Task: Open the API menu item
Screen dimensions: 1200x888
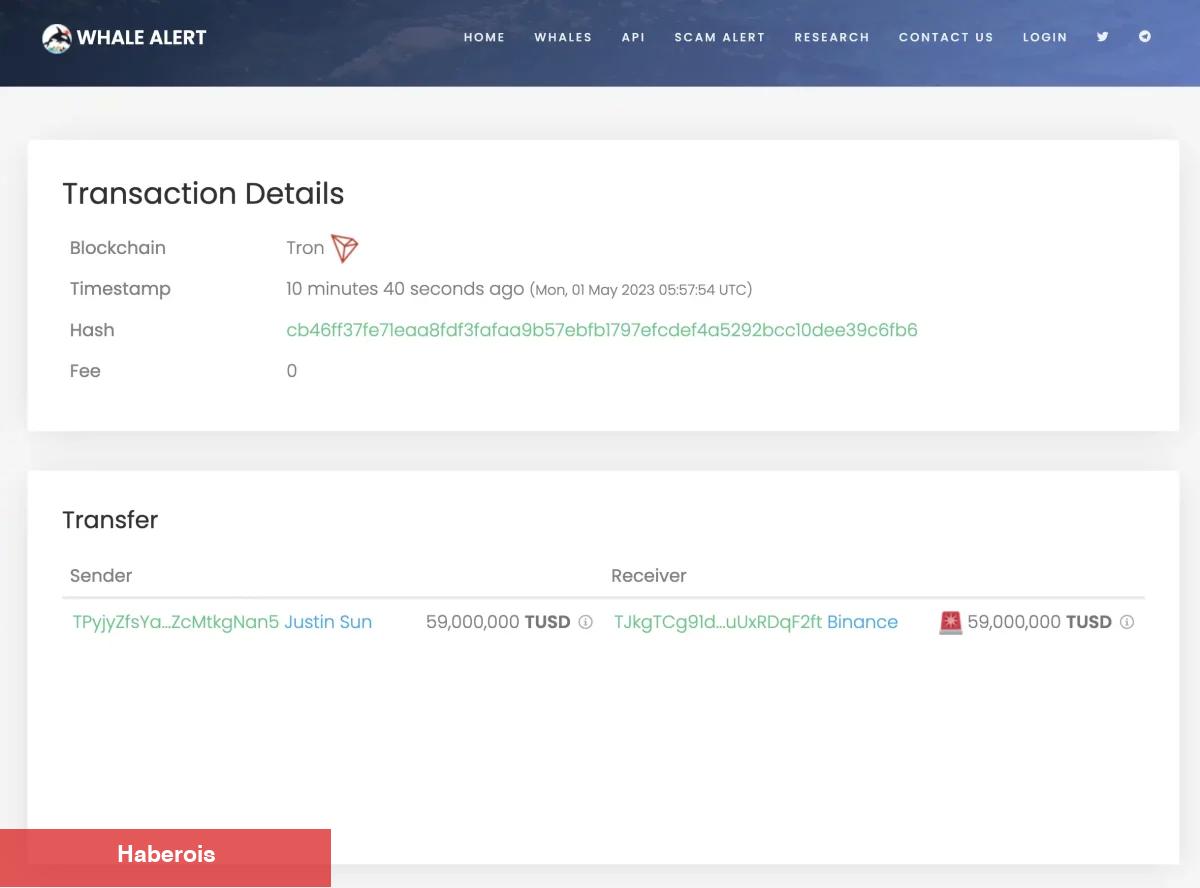Action: [x=633, y=37]
